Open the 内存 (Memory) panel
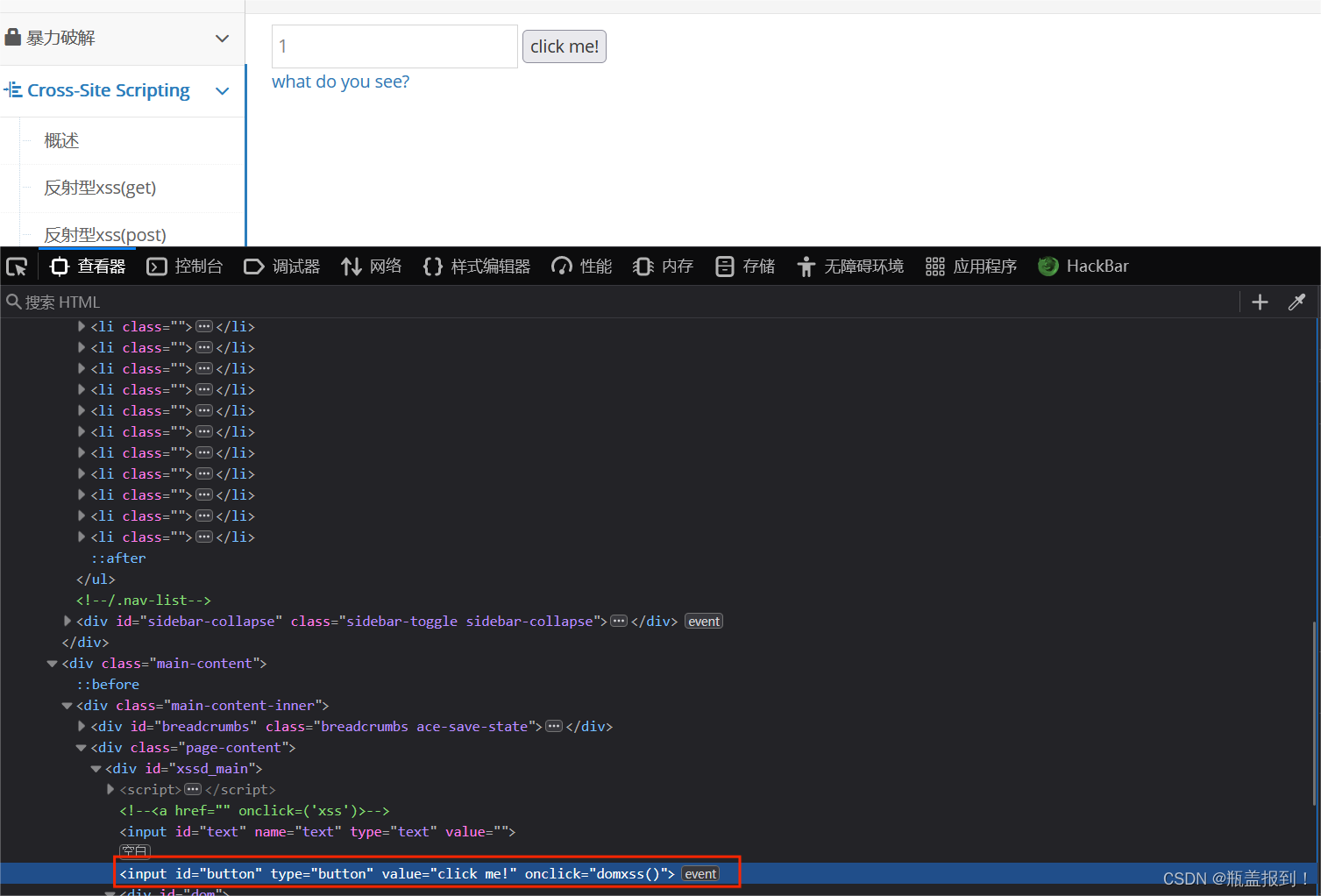Viewport: 1321px width, 896px height. tap(662, 266)
